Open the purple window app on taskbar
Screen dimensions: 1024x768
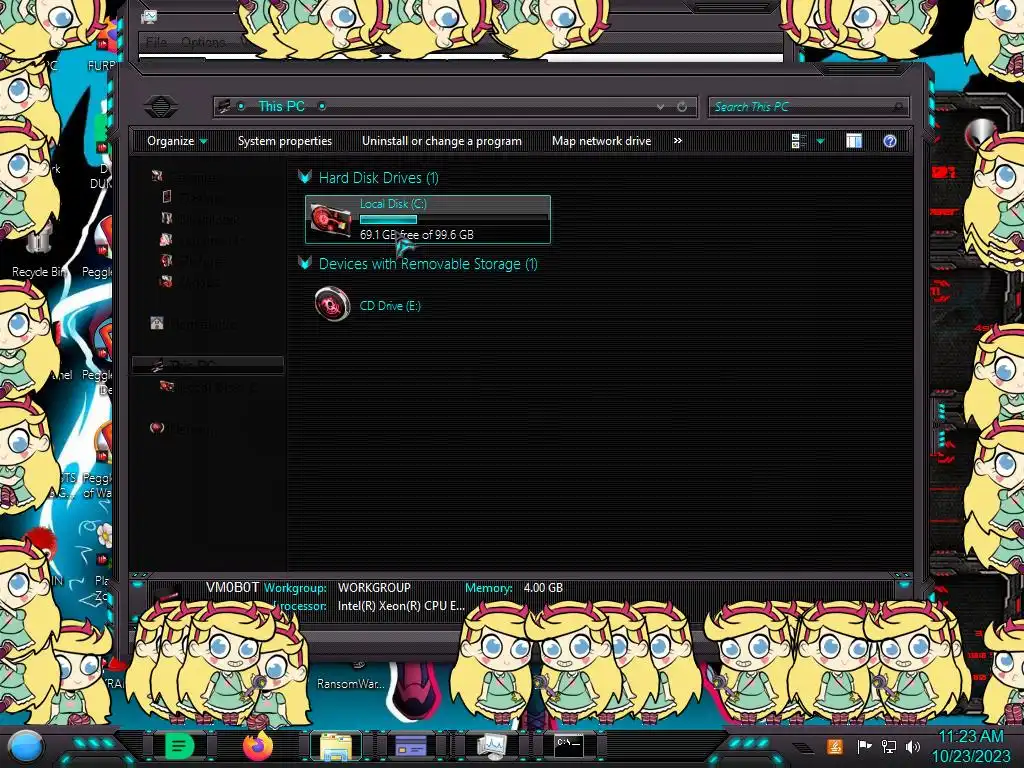[x=411, y=746]
